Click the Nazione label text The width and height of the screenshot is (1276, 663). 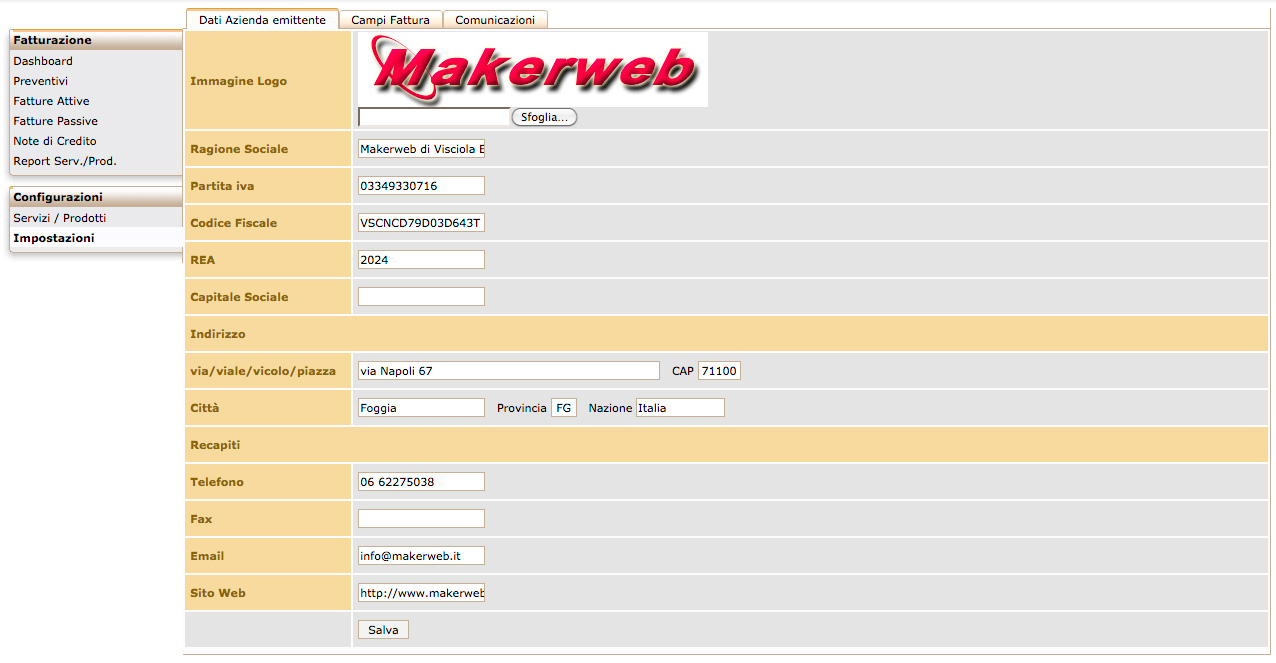pyautogui.click(x=610, y=408)
